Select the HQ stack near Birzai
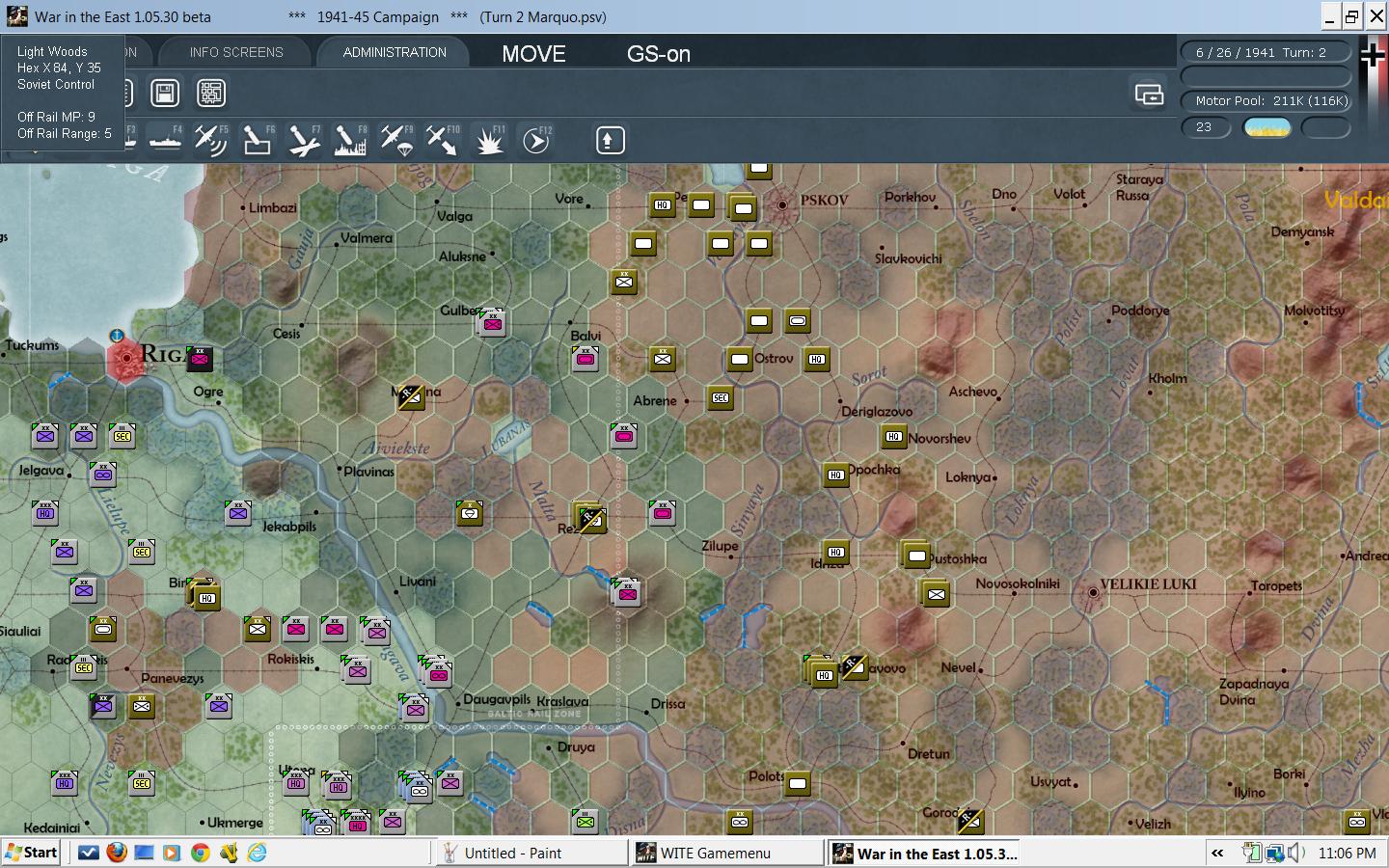The width and height of the screenshot is (1389, 868). click(x=204, y=595)
